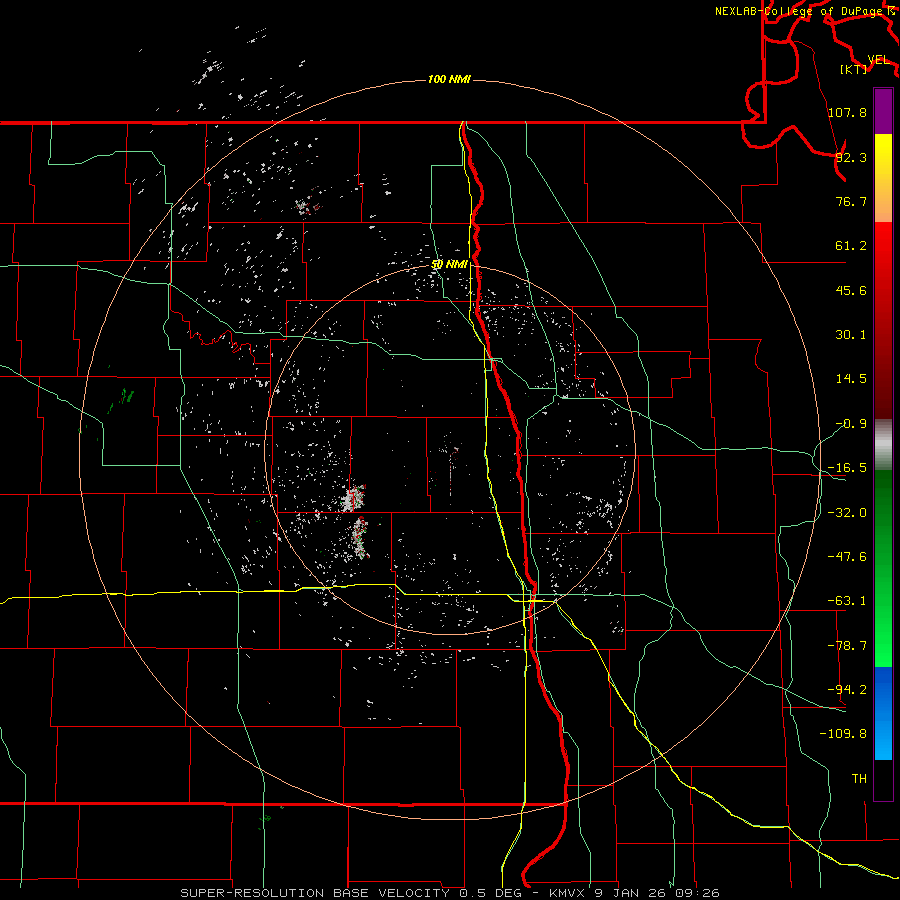Click the red segment of the color bar
Screen dimensions: 900x900
(x=883, y=320)
